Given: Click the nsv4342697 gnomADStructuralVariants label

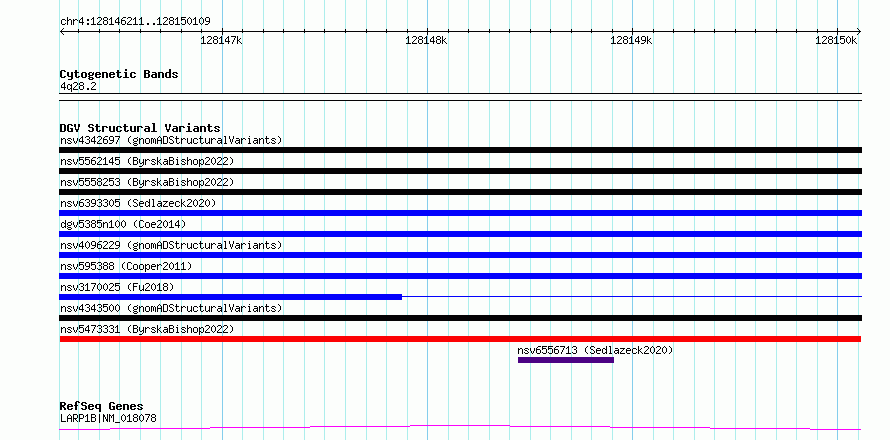Looking at the screenshot, I should 171,140.
